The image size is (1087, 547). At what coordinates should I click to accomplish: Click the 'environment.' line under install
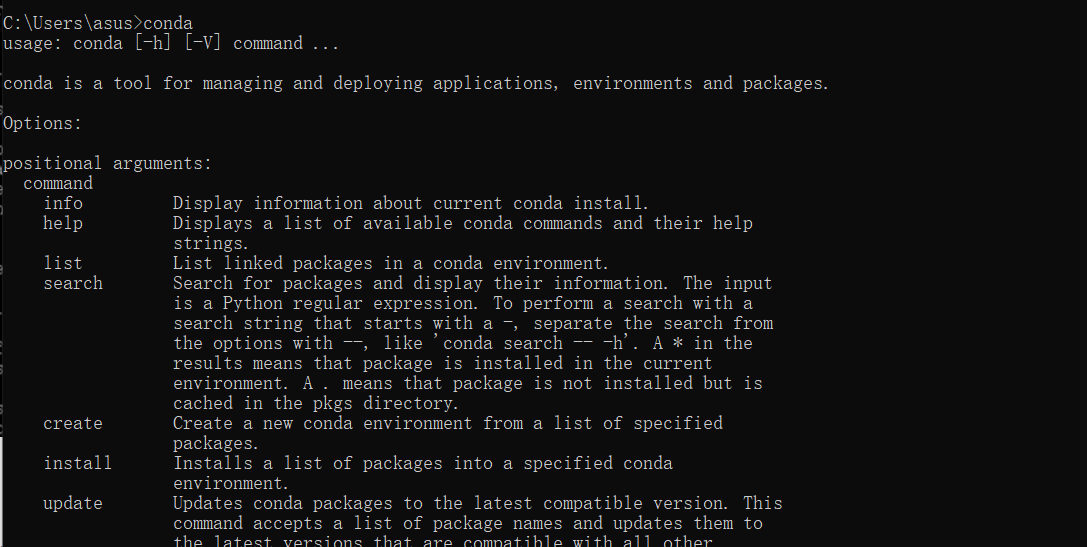[231, 483]
